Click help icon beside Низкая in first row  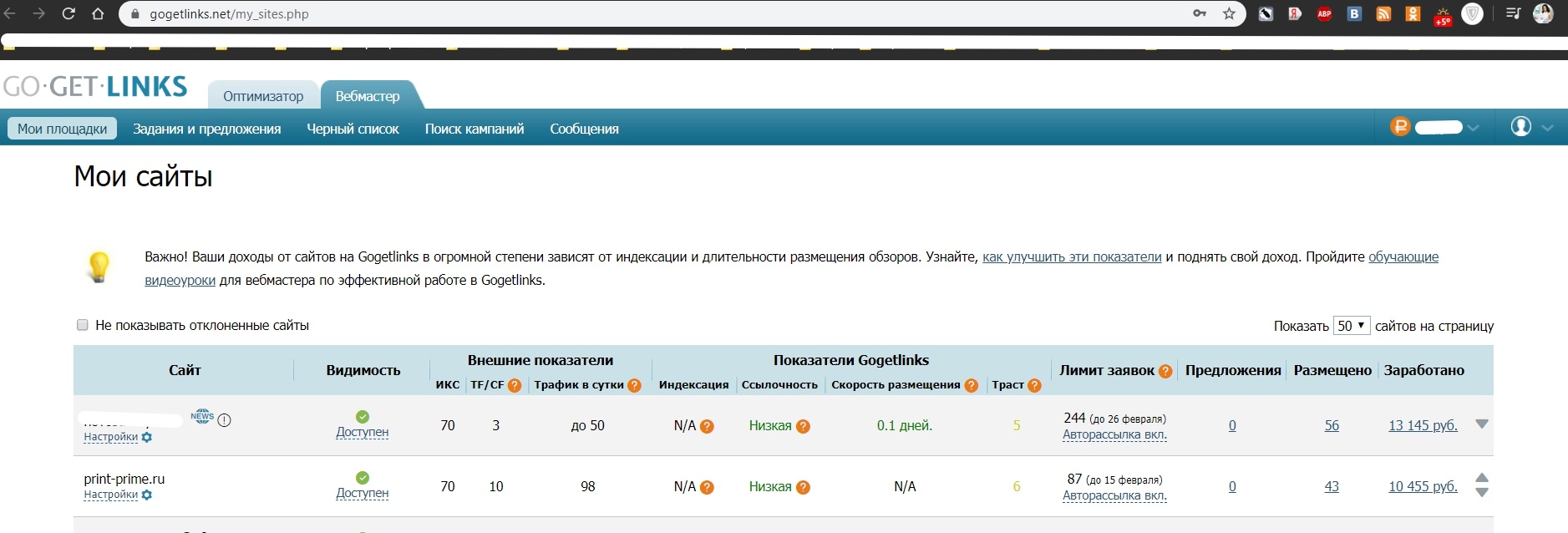point(803,426)
